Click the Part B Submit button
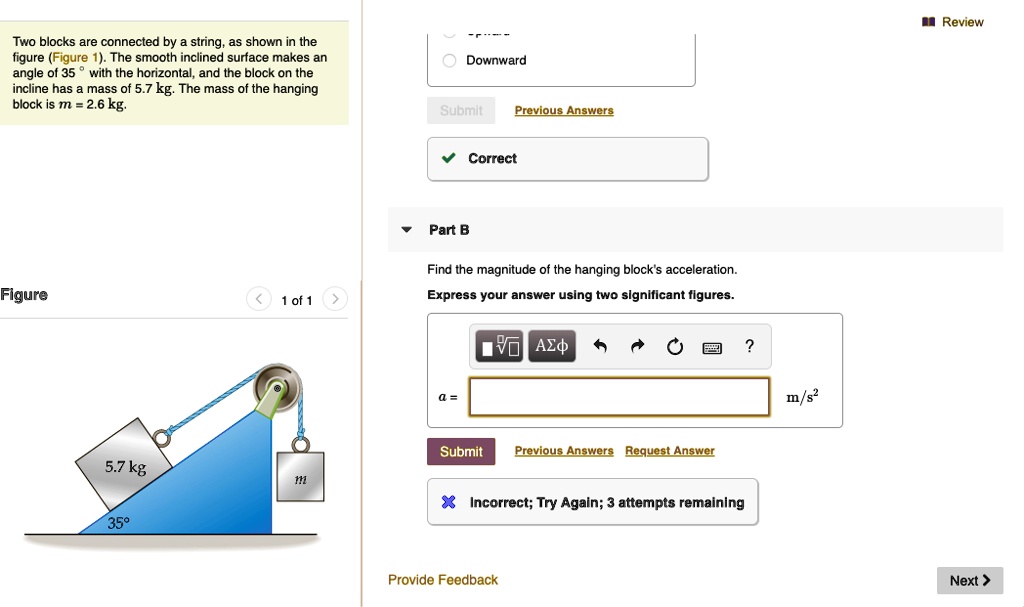The height and width of the screenshot is (607, 1024). pyautogui.click(x=461, y=451)
